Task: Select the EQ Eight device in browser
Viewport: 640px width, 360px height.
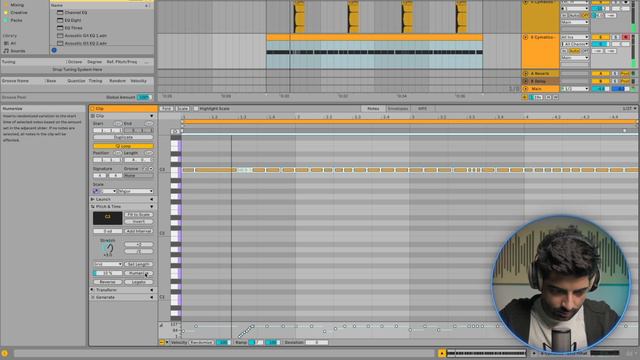Action: point(73,20)
